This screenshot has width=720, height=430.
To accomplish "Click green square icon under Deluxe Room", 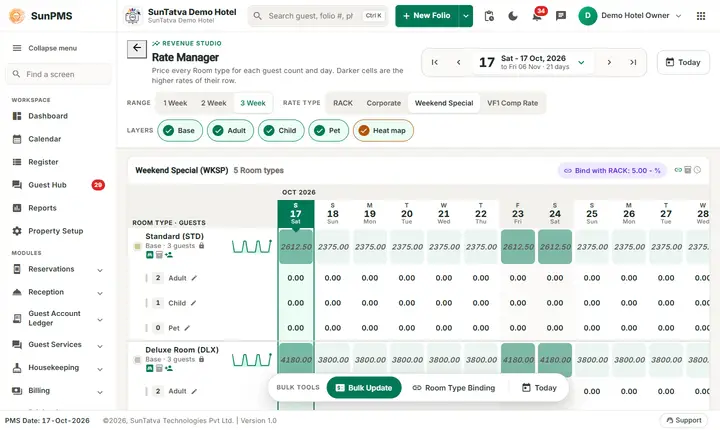I will pos(149,368).
